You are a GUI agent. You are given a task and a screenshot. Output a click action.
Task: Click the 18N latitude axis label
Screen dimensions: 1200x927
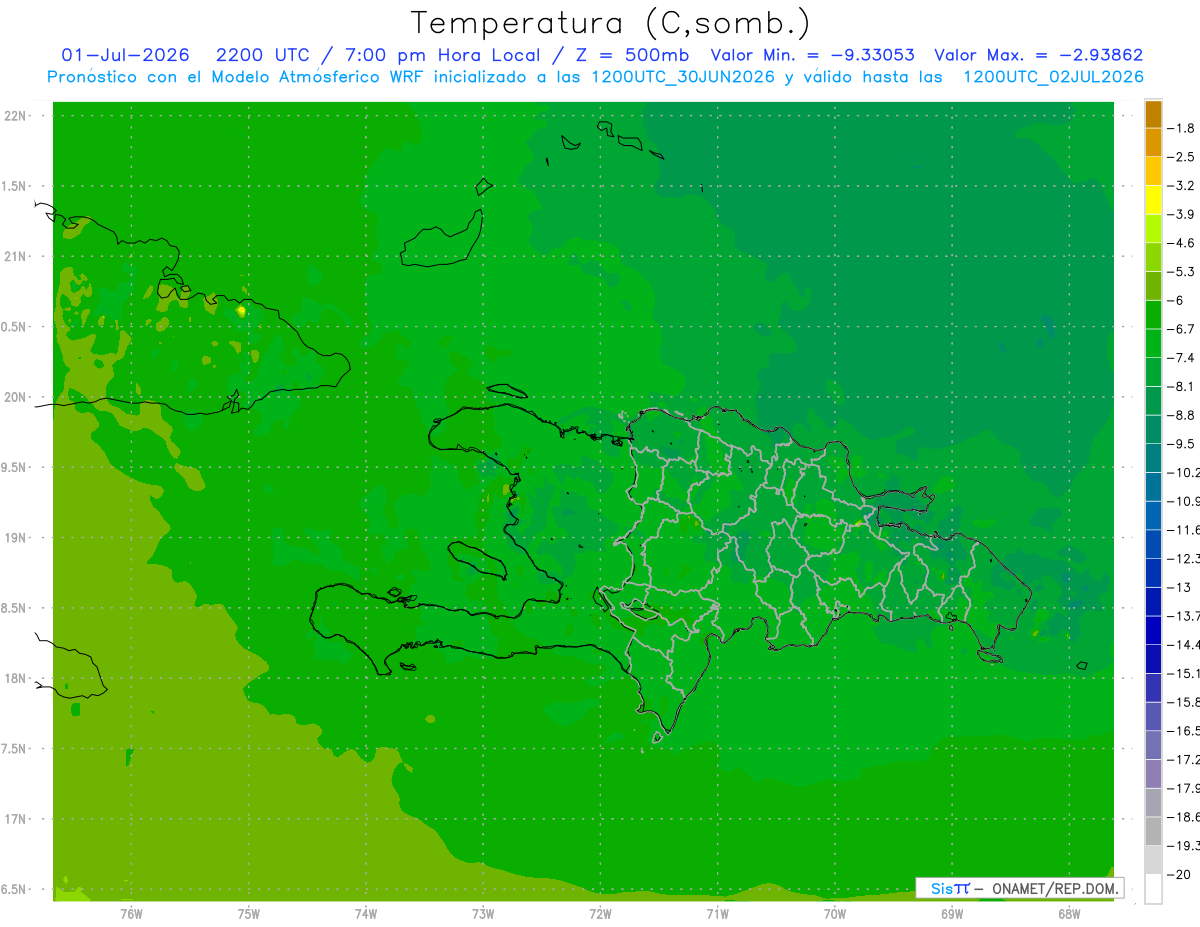pos(14,679)
